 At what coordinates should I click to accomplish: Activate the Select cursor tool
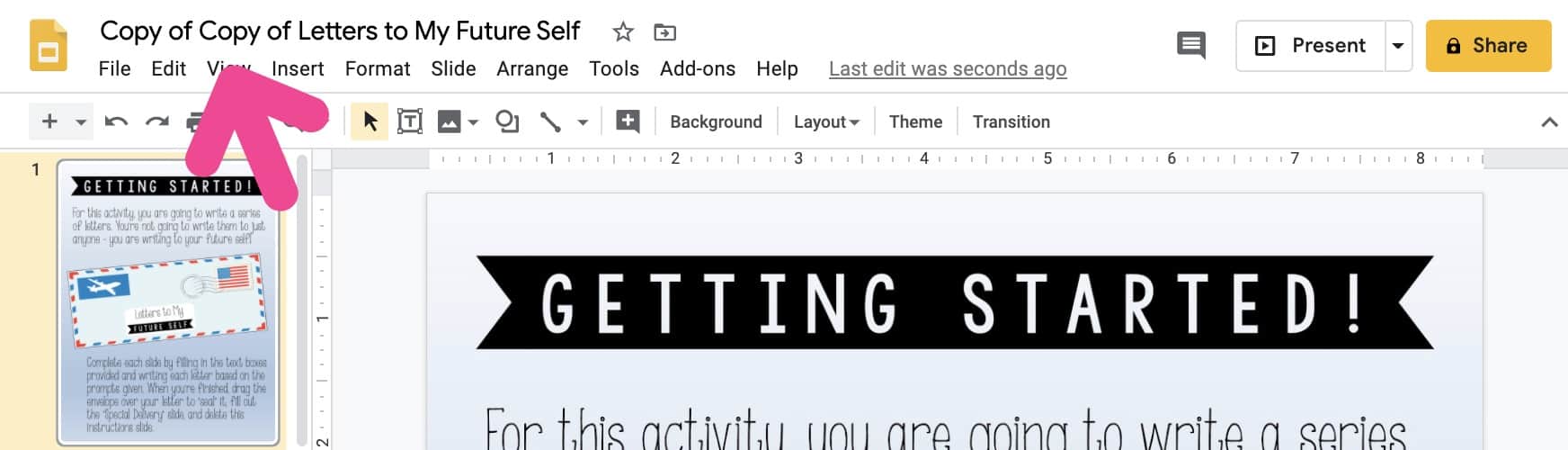(370, 121)
